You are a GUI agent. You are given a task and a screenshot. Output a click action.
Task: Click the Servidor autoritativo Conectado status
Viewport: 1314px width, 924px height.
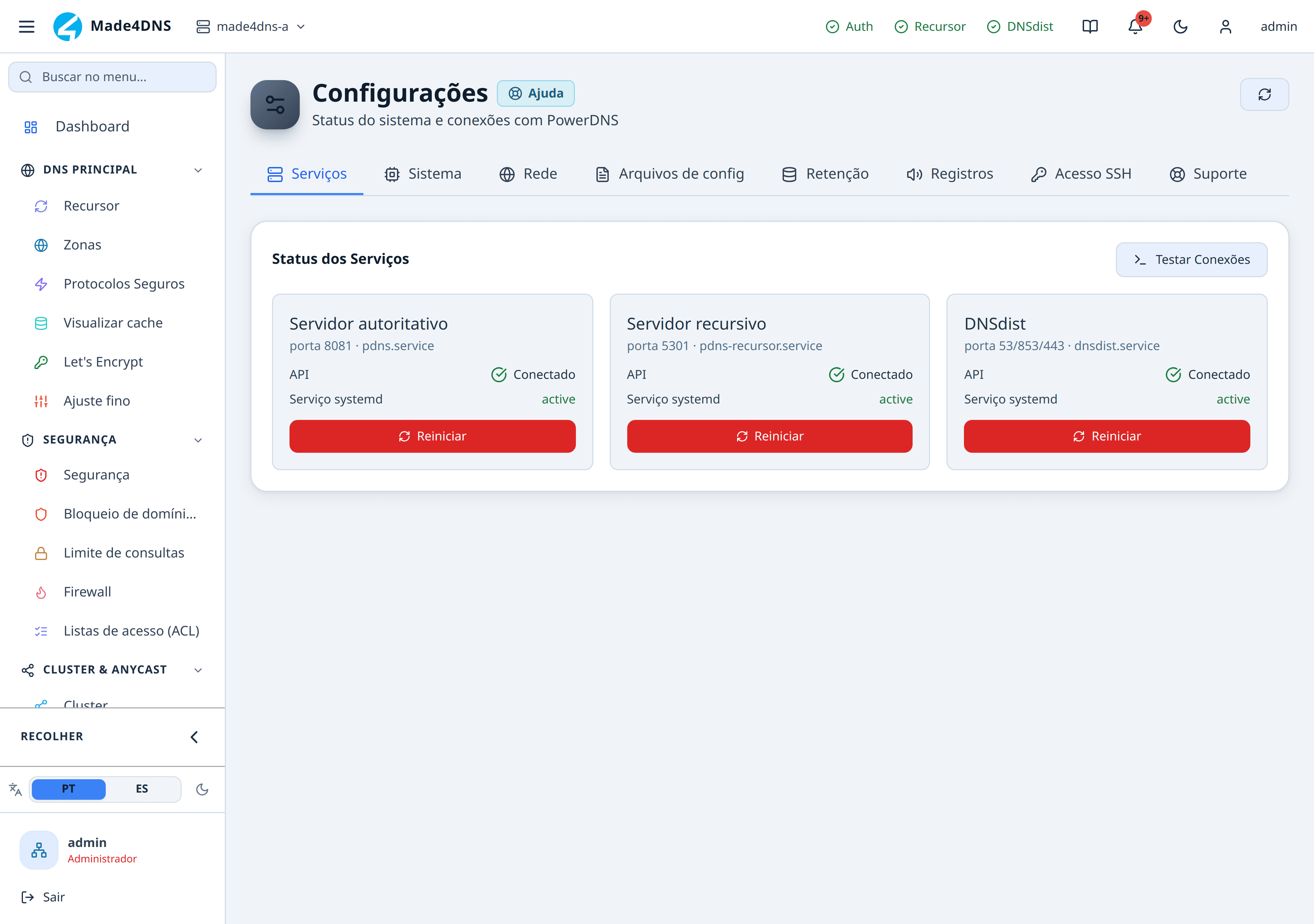[533, 374]
